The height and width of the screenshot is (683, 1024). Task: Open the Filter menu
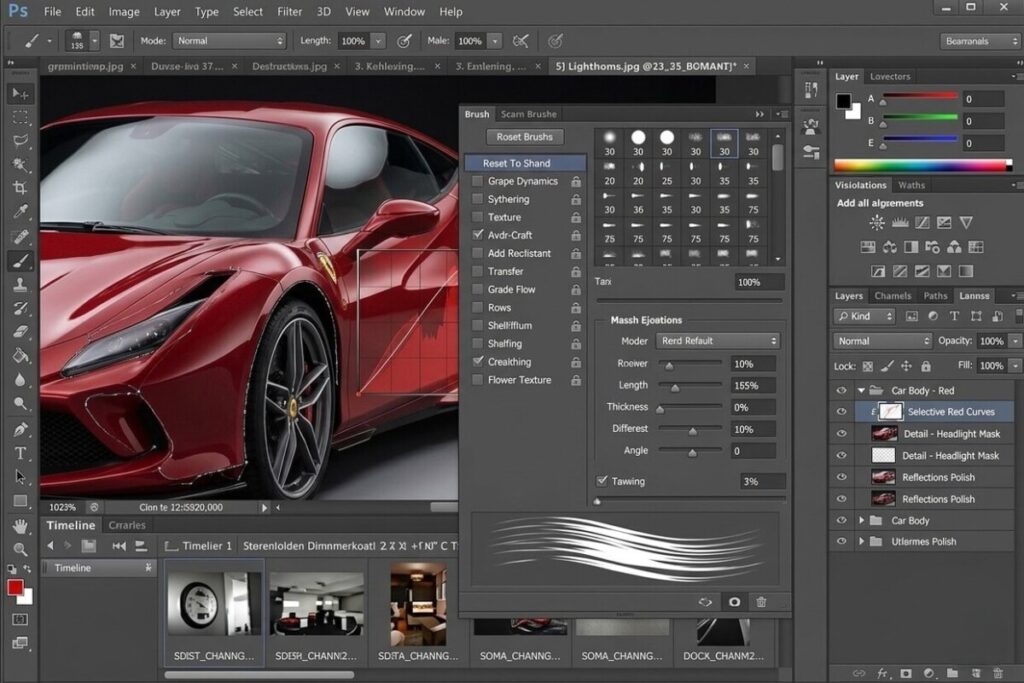[289, 11]
